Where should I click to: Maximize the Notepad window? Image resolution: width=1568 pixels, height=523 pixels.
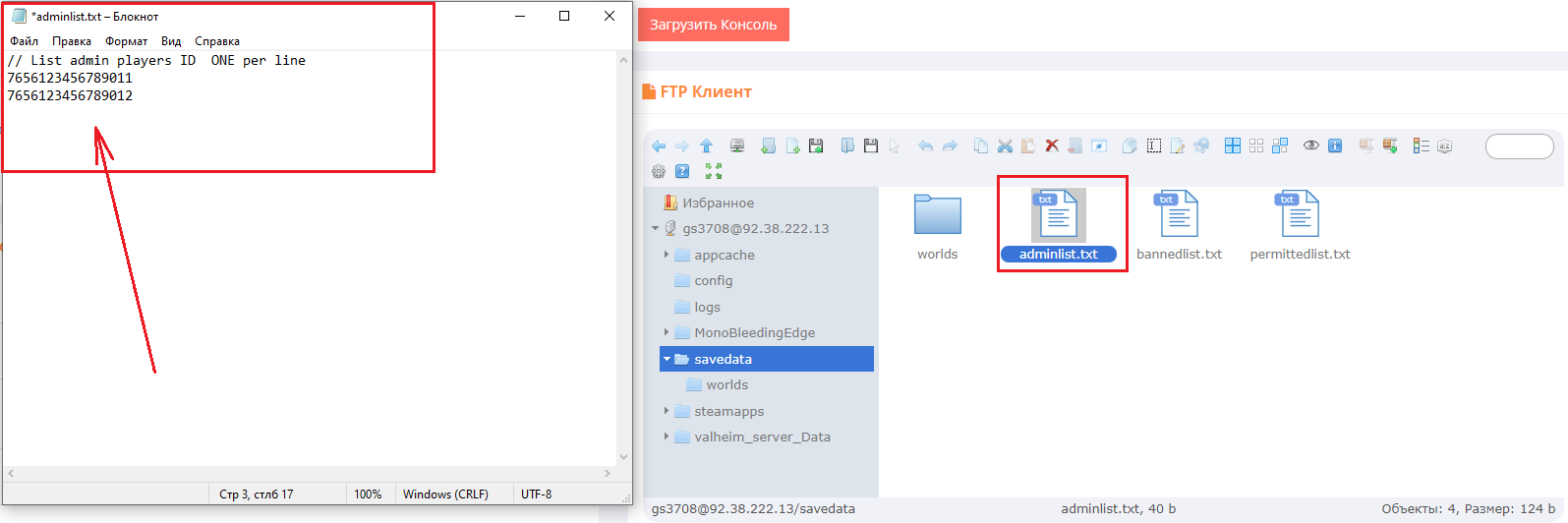pyautogui.click(x=564, y=16)
